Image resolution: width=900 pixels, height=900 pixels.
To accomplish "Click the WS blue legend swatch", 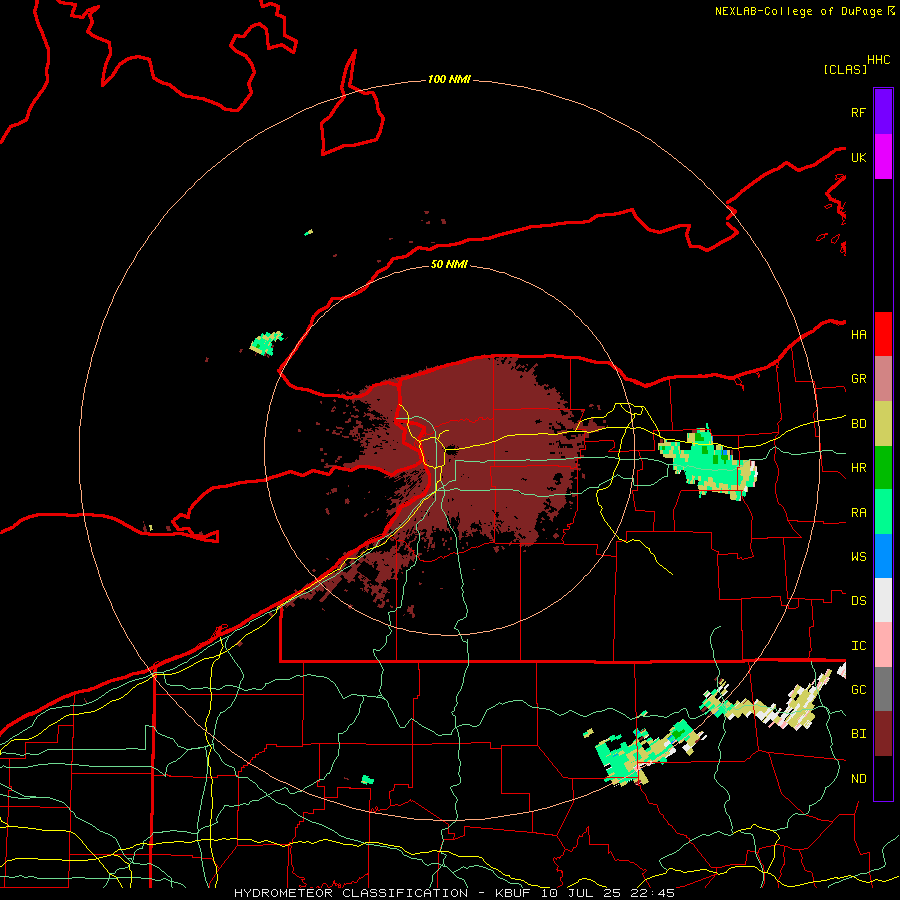I will (883, 556).
